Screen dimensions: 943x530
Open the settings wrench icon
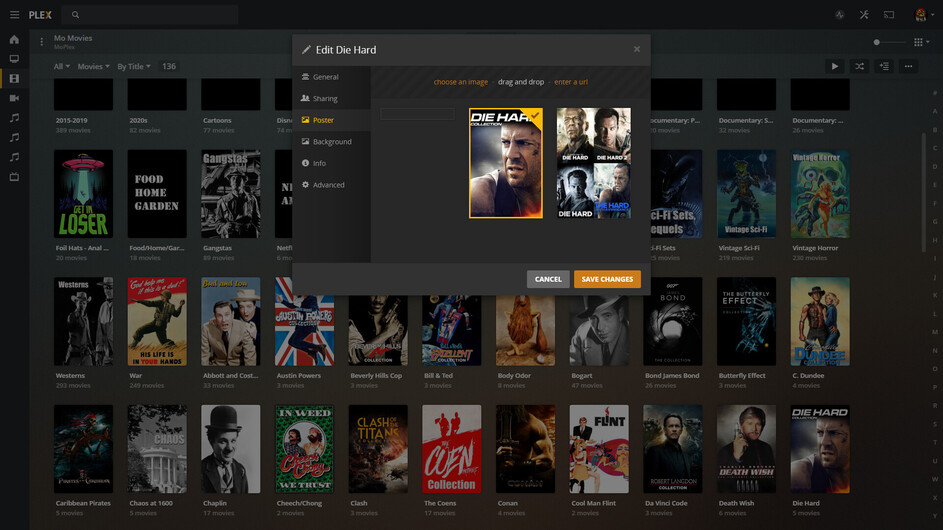[864, 14]
